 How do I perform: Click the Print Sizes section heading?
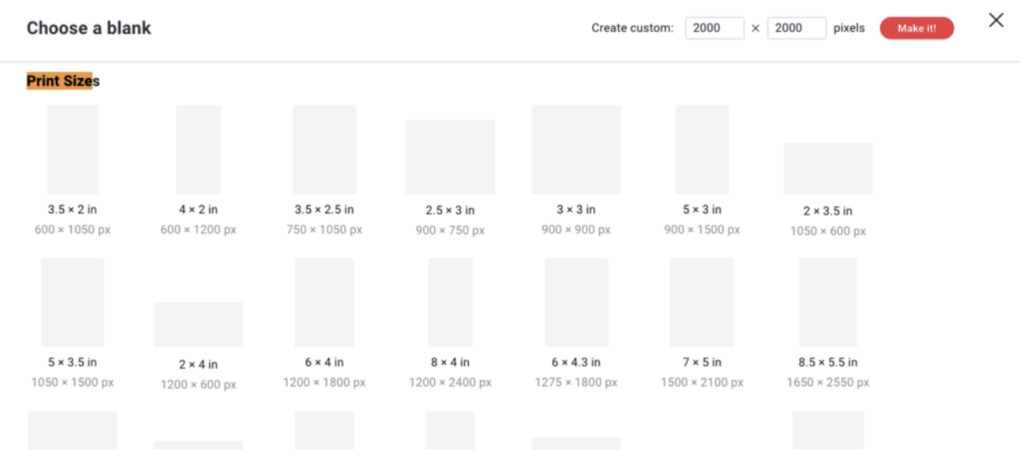point(63,81)
